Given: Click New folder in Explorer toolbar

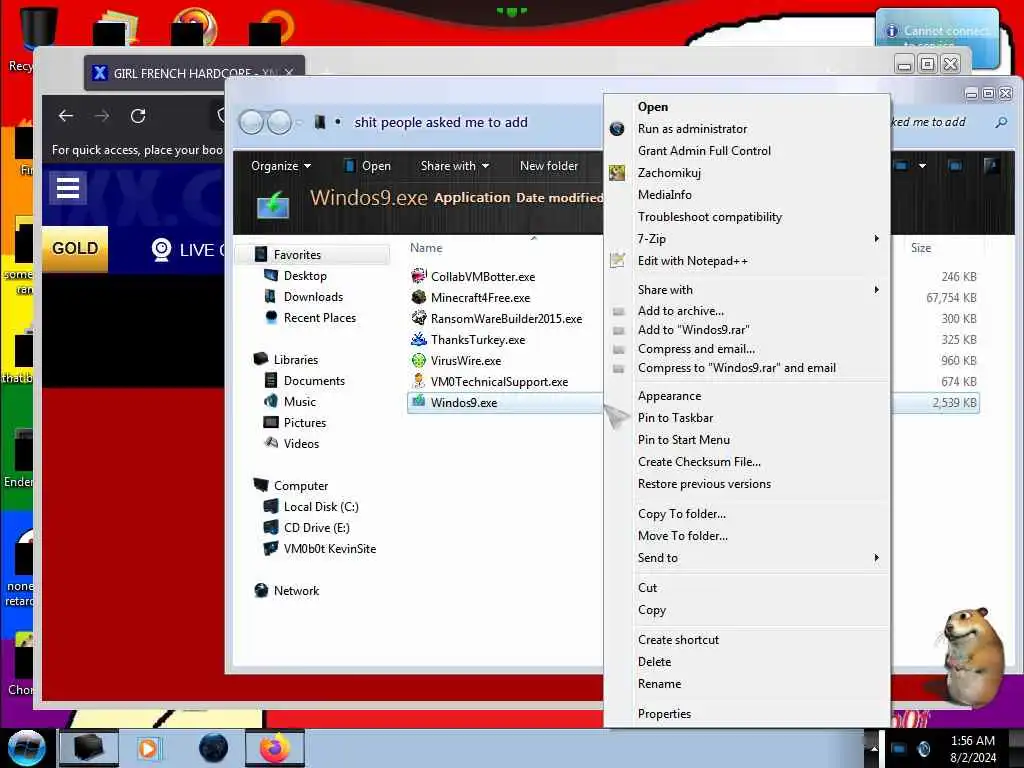Looking at the screenshot, I should pos(549,166).
